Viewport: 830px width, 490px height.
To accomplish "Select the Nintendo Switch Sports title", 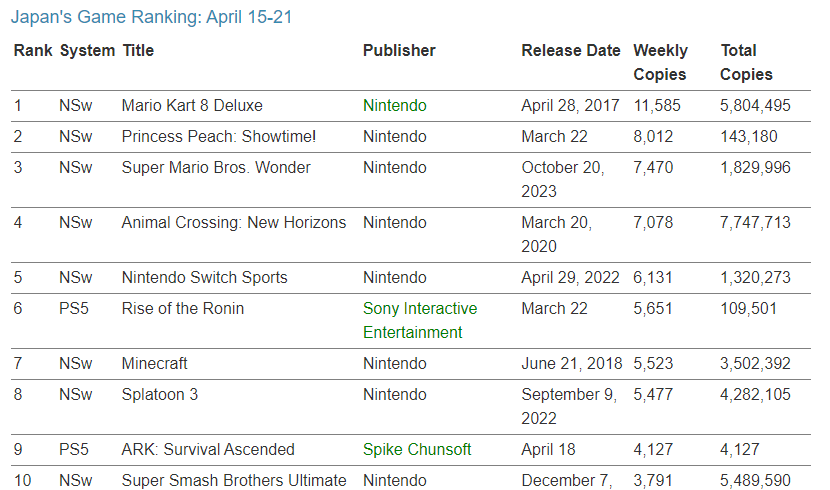I will pos(204,277).
